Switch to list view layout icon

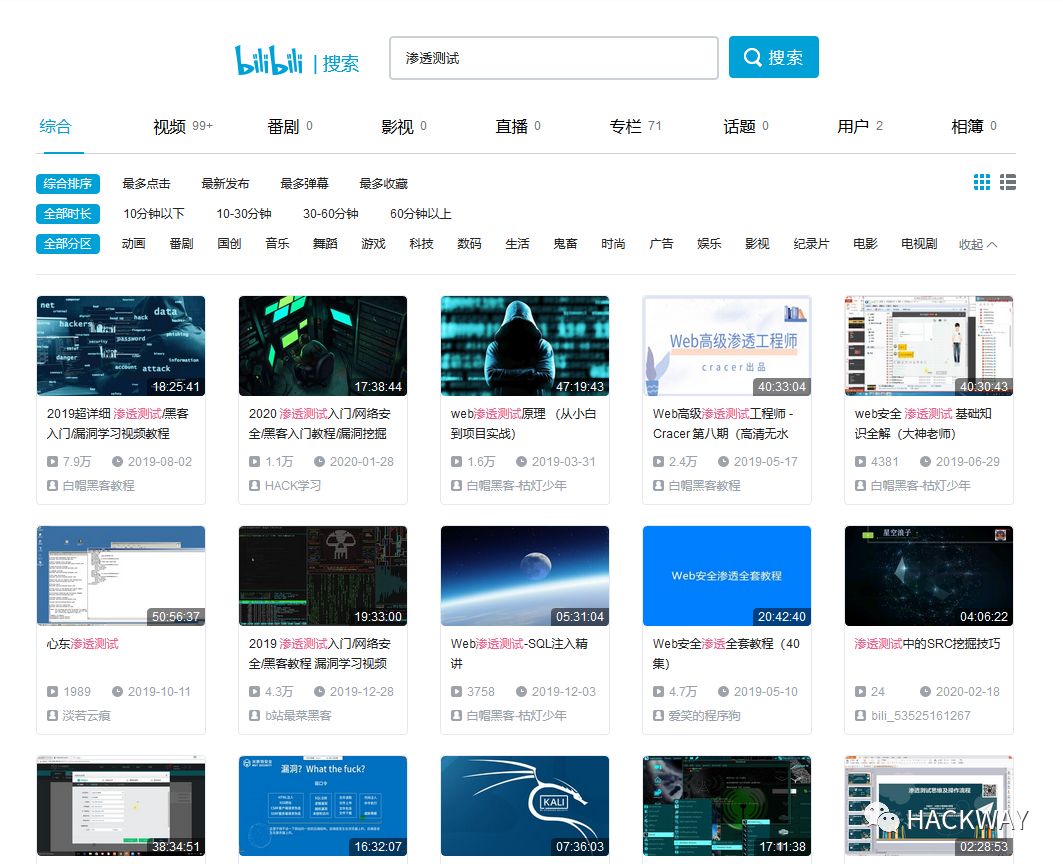click(1007, 182)
